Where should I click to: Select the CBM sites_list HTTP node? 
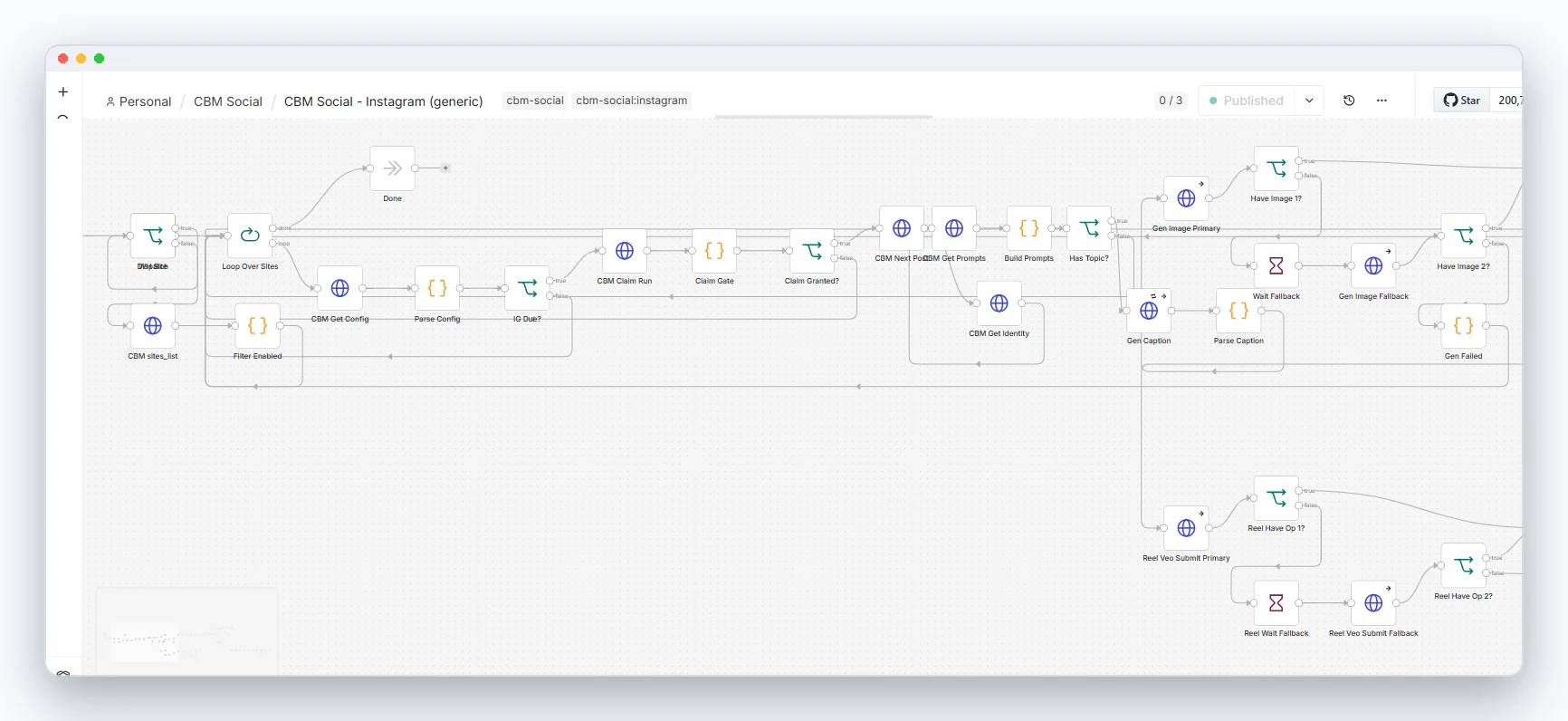(x=152, y=325)
